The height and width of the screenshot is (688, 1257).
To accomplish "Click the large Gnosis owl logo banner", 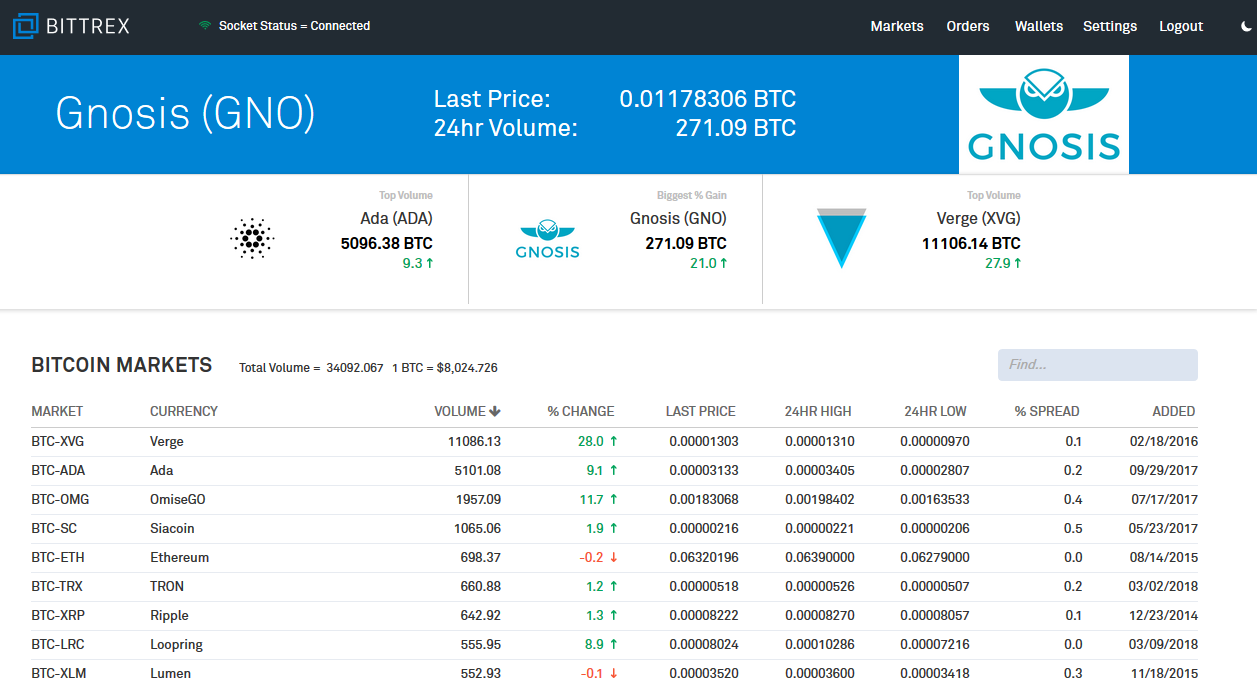I will (x=1044, y=115).
